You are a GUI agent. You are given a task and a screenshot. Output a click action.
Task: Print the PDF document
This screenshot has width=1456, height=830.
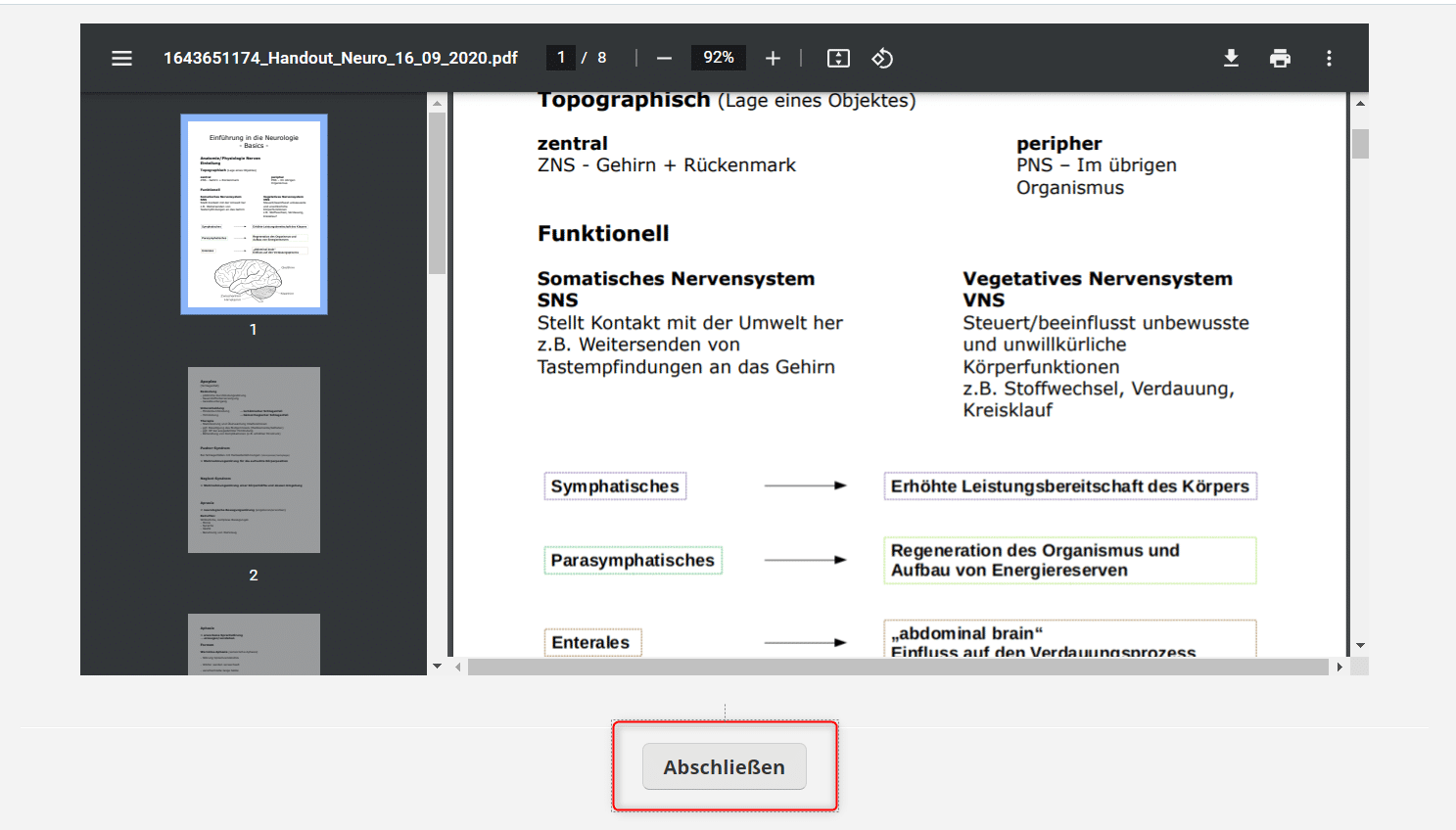coord(1280,59)
